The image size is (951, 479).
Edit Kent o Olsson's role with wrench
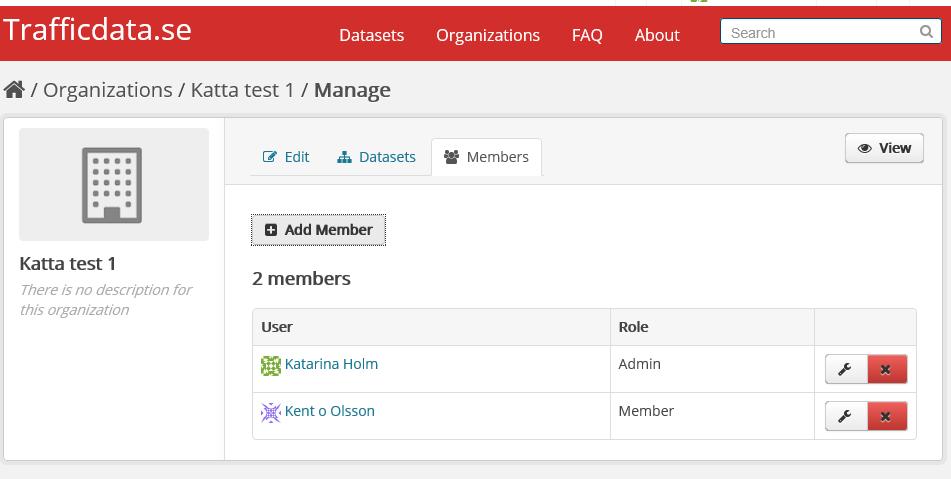tap(846, 416)
